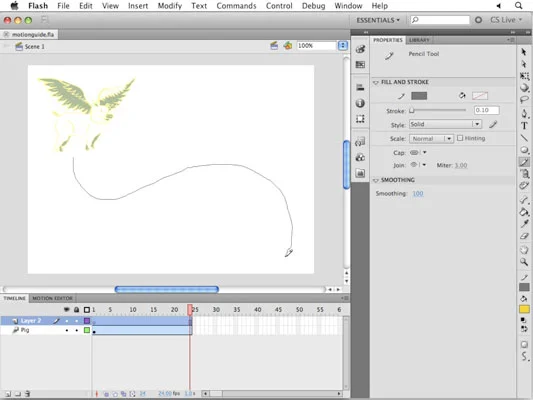533x400 pixels.
Task: Select the Paint Bucket tool
Action: pos(524,212)
